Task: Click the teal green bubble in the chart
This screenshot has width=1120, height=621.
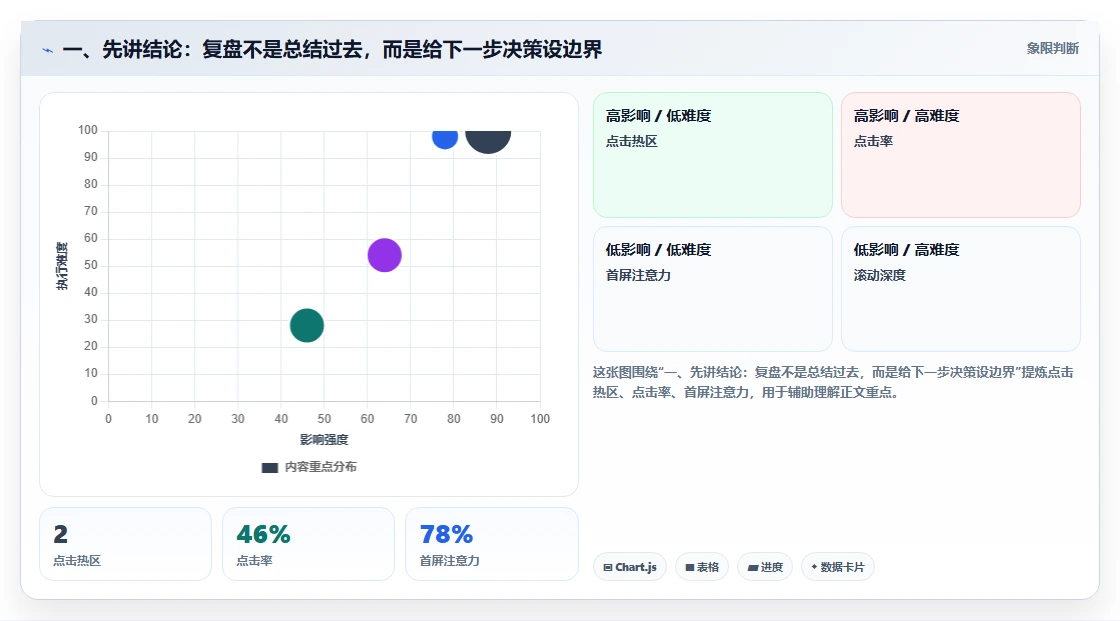Action: [x=307, y=325]
